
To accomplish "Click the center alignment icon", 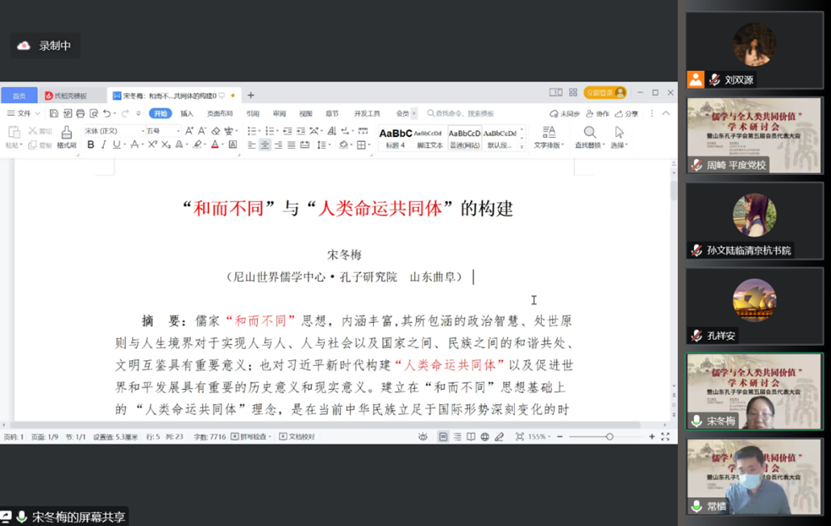I will [265, 145].
